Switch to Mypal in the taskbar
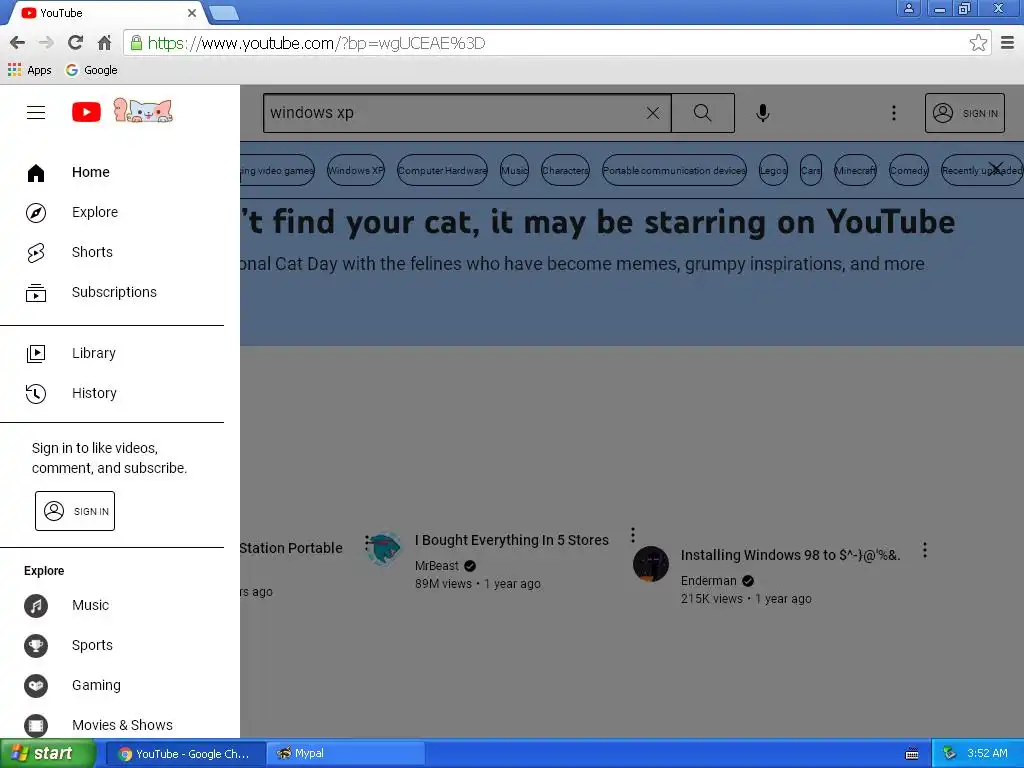 point(346,754)
